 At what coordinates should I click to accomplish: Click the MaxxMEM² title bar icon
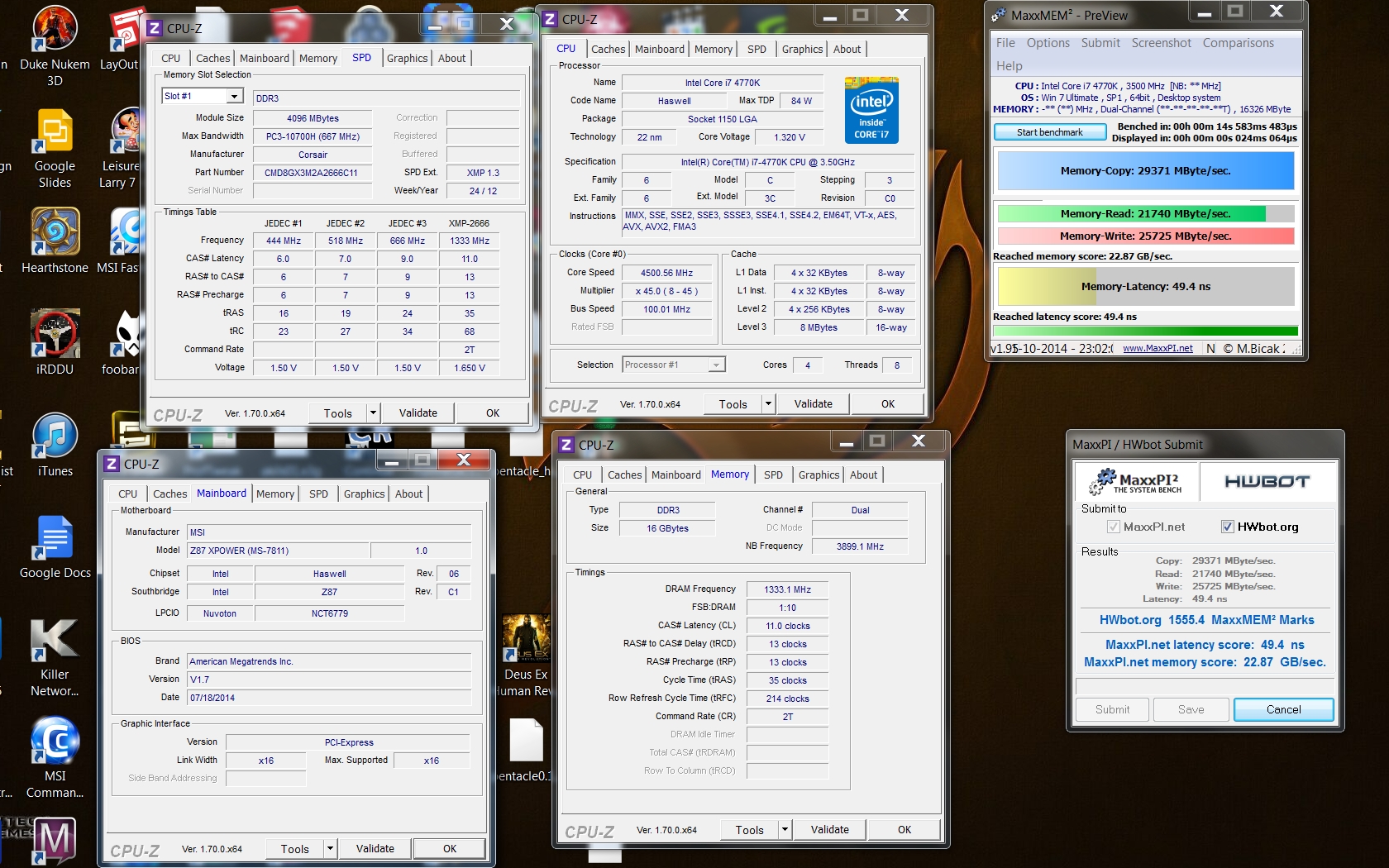coord(999,15)
